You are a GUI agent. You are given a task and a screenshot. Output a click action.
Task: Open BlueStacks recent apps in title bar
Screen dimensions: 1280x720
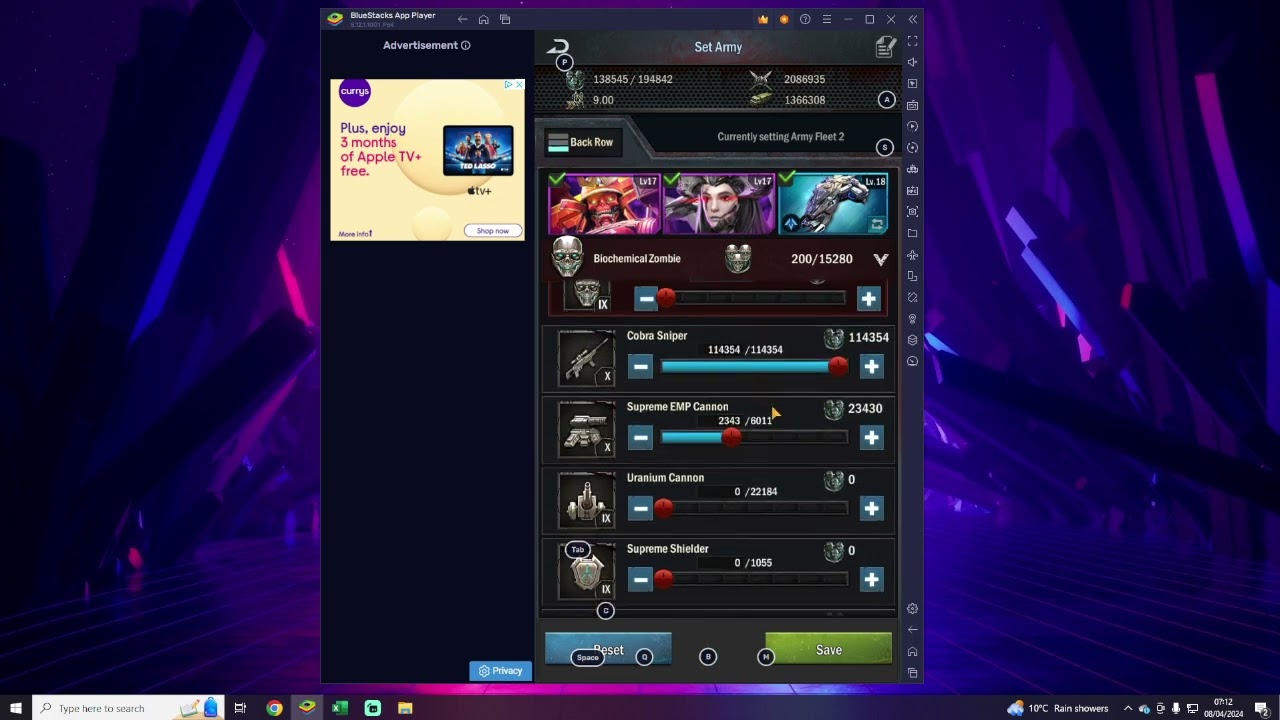tap(505, 19)
